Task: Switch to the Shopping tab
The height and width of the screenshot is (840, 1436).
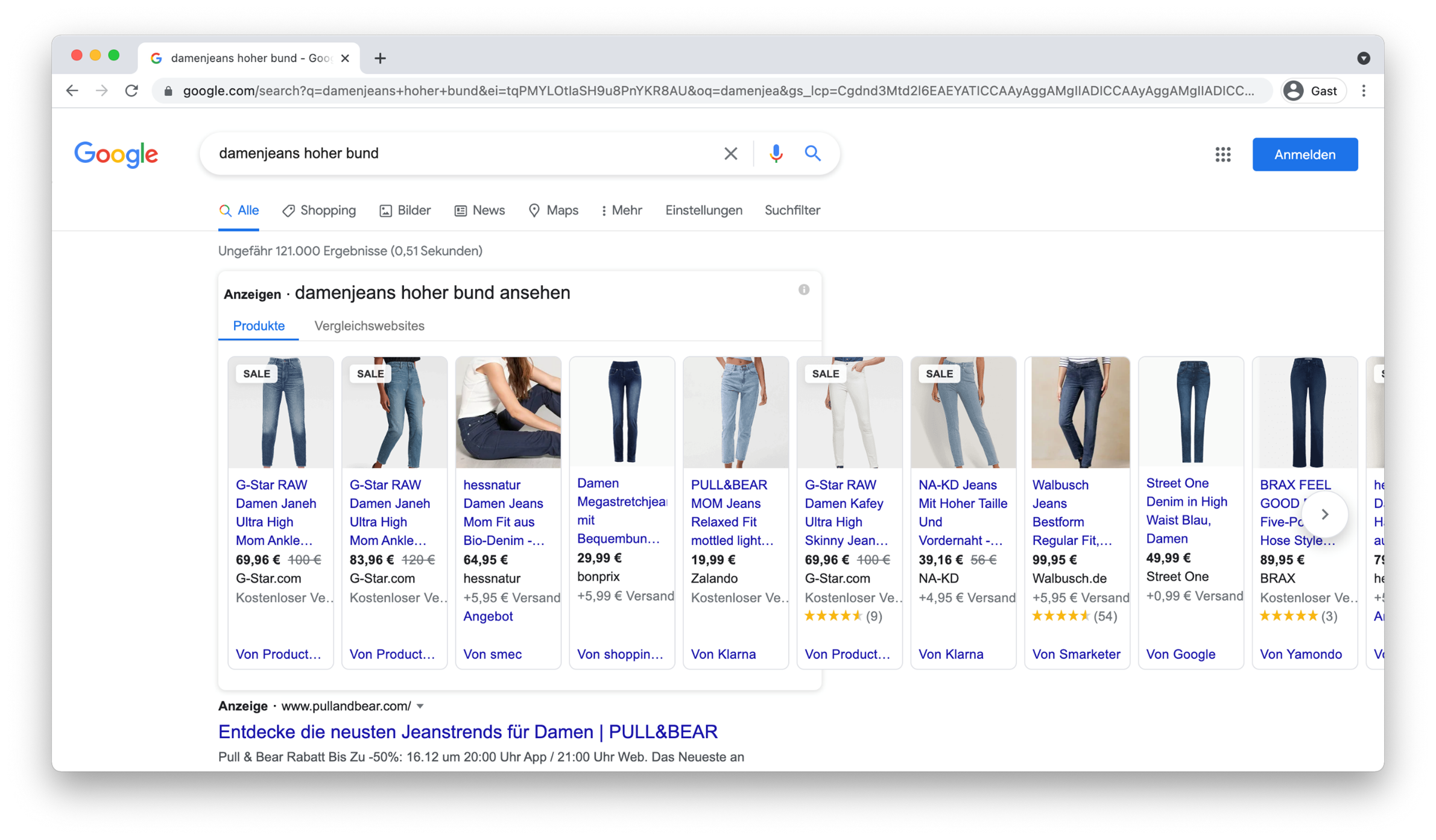Action: click(x=319, y=210)
